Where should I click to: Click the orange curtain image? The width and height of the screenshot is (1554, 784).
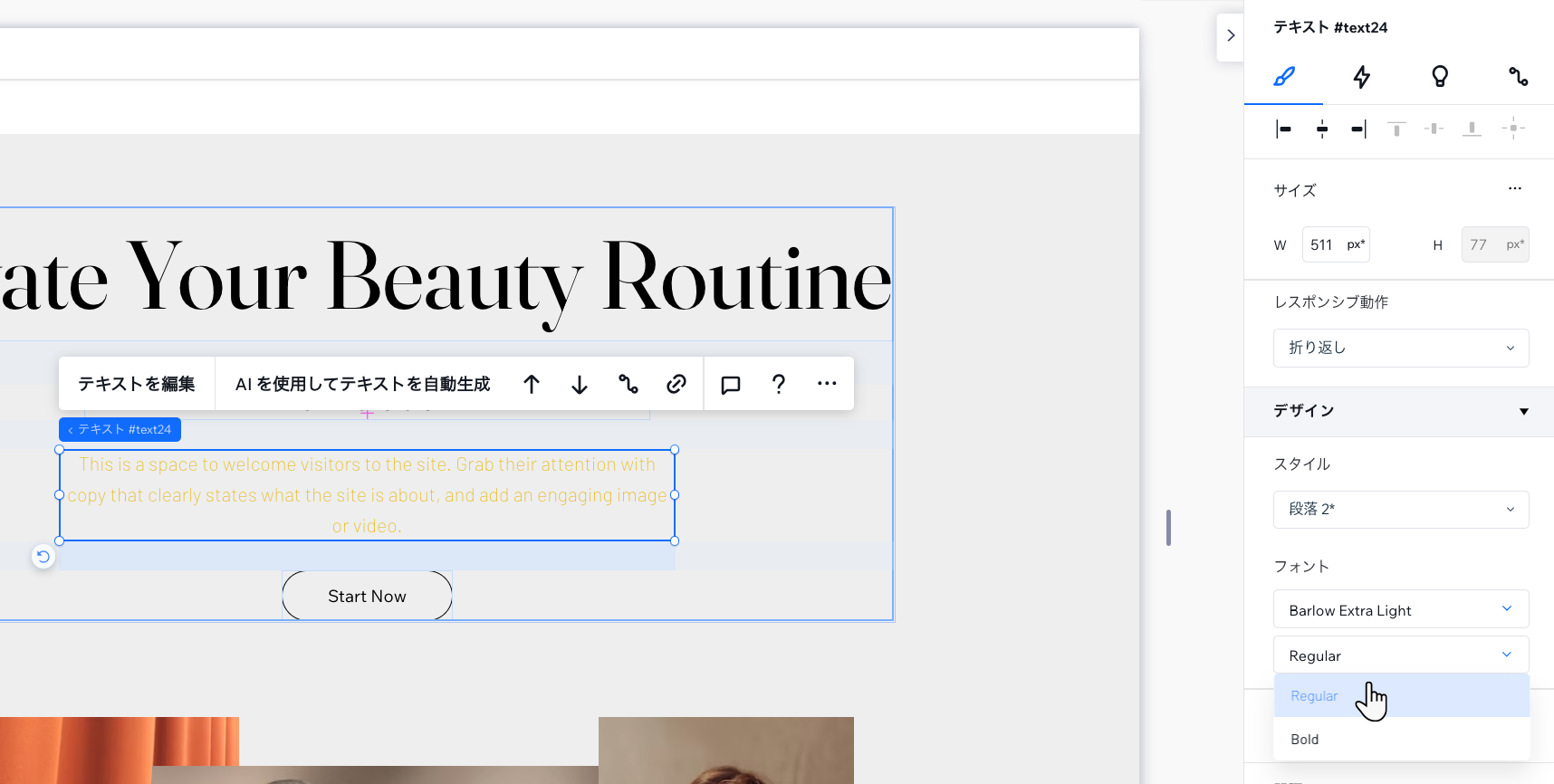[120, 751]
